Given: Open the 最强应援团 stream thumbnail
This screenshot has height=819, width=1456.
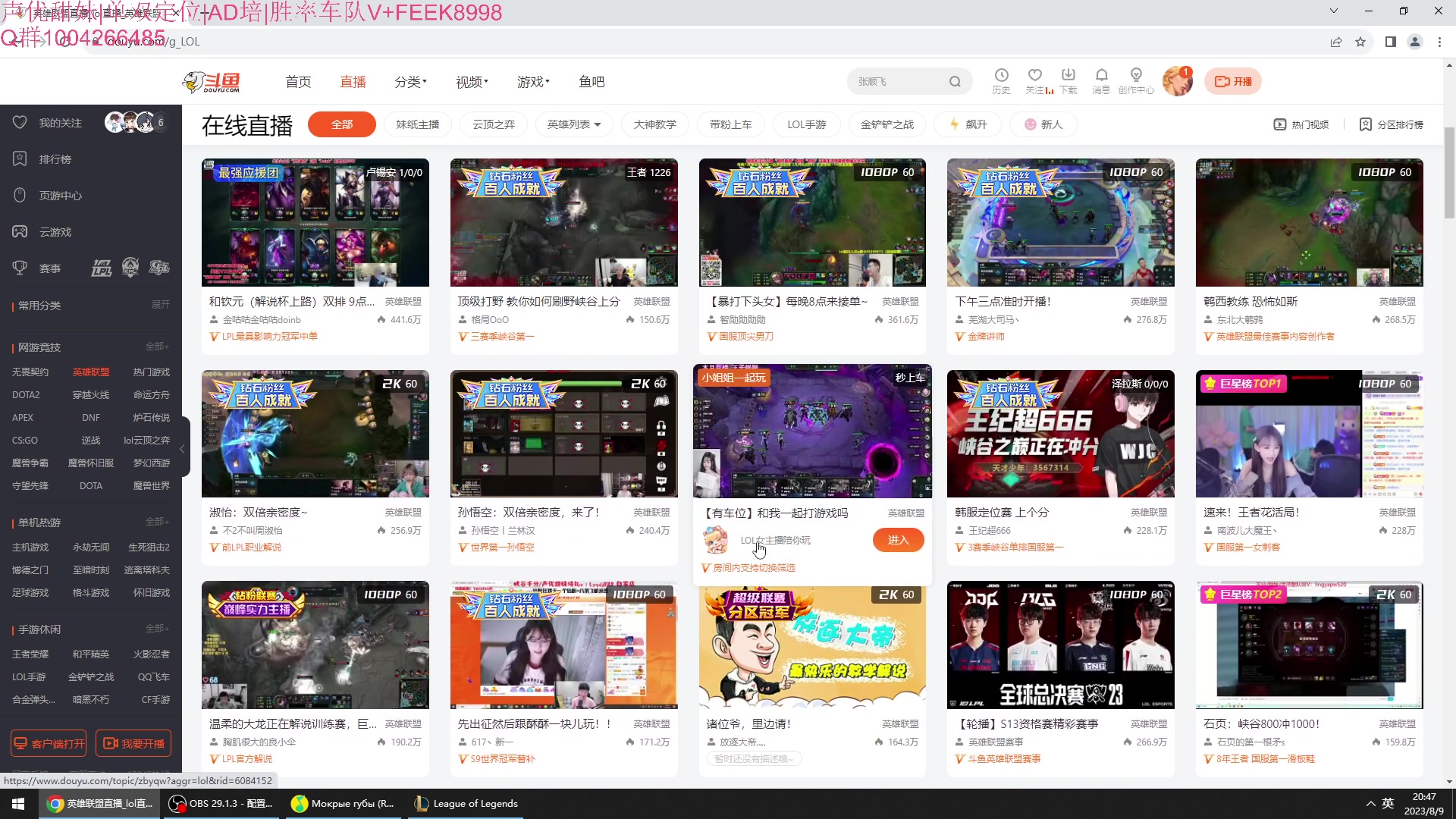Looking at the screenshot, I should [315, 222].
